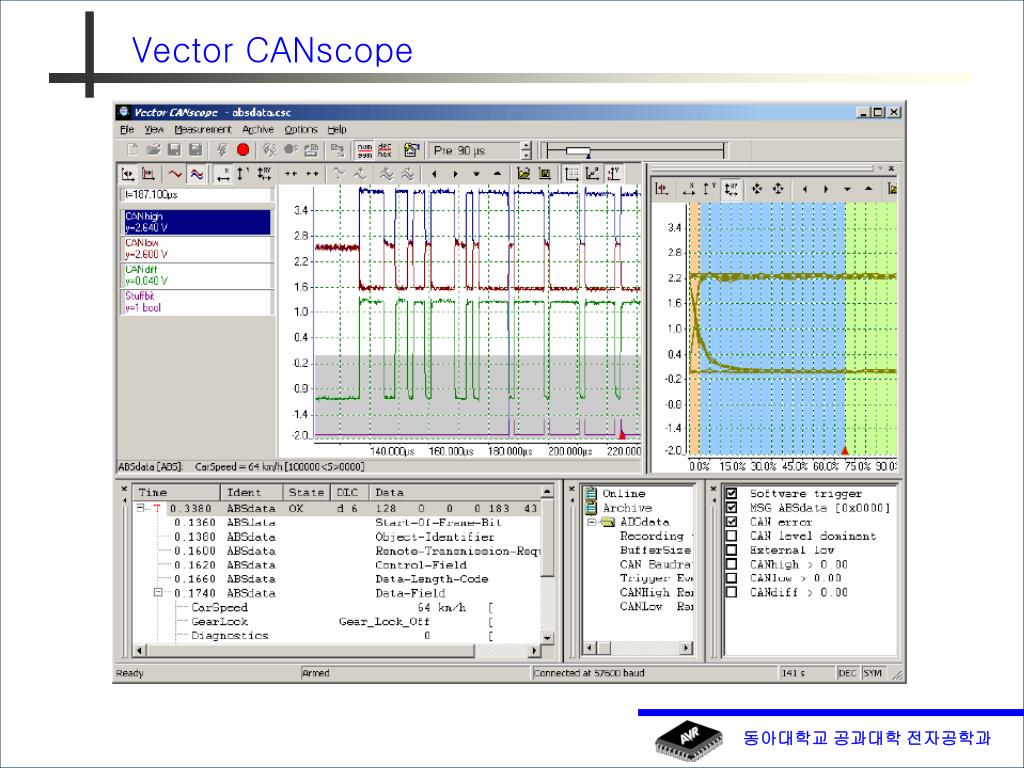Viewport: 1024px width, 768px height.
Task: Uncheck the Software trigger checkbox
Action: click(731, 494)
